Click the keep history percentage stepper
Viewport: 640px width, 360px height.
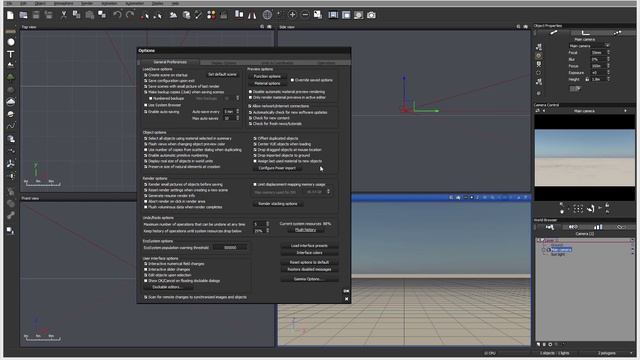pos(268,231)
